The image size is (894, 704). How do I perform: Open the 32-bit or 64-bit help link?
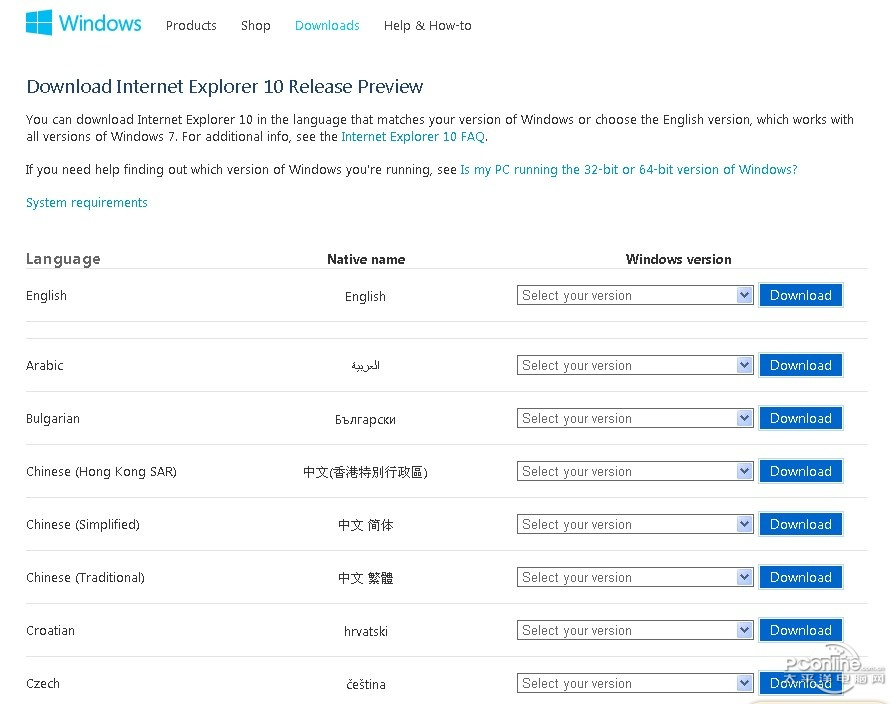628,170
